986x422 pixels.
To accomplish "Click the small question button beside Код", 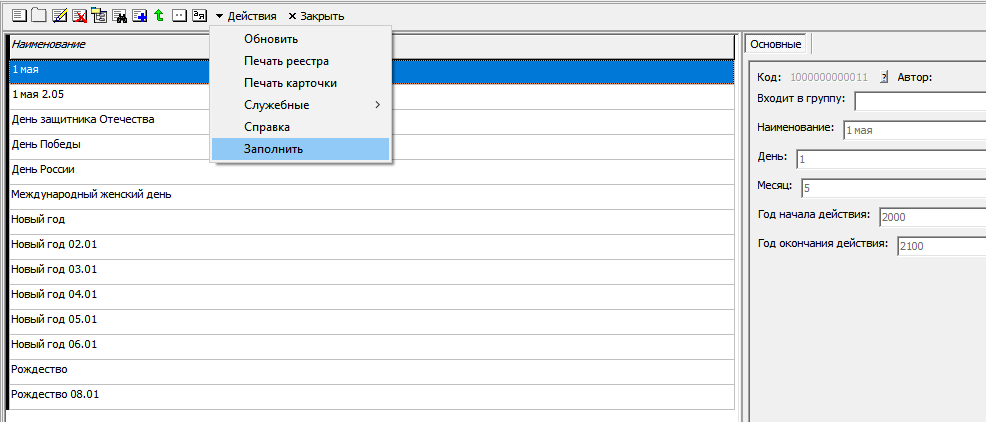I will pyautogui.click(x=883, y=77).
